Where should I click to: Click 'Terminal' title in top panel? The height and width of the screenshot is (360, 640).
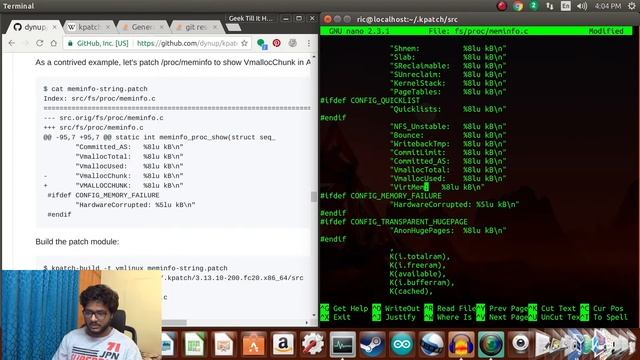click(x=18, y=6)
